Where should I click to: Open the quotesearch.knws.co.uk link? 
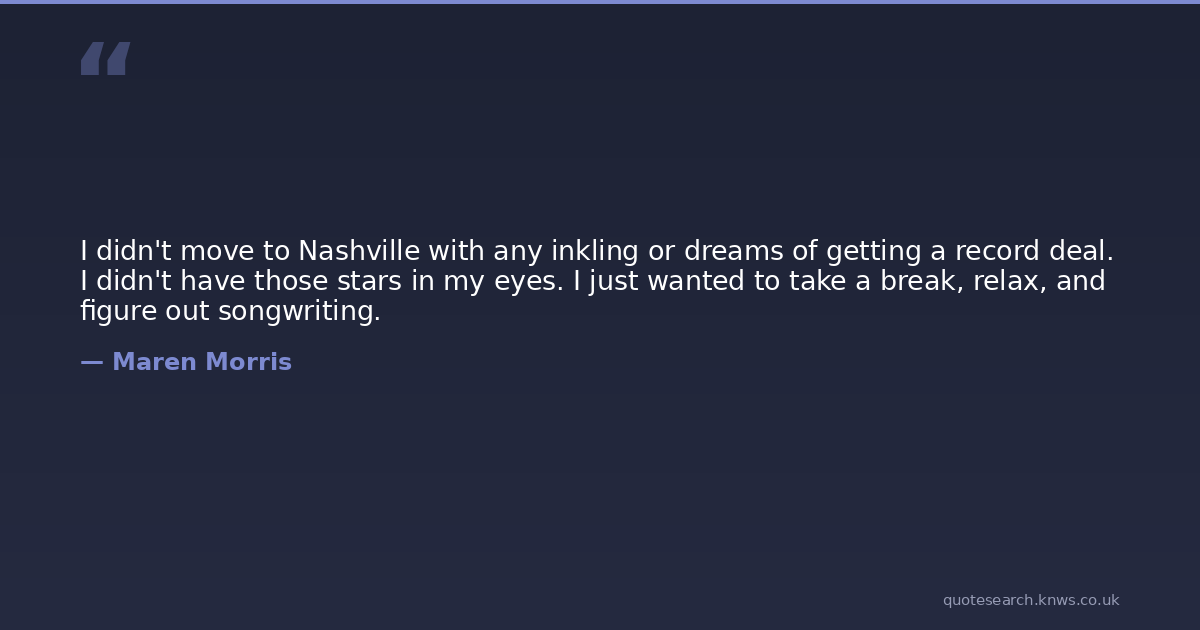click(x=1030, y=600)
